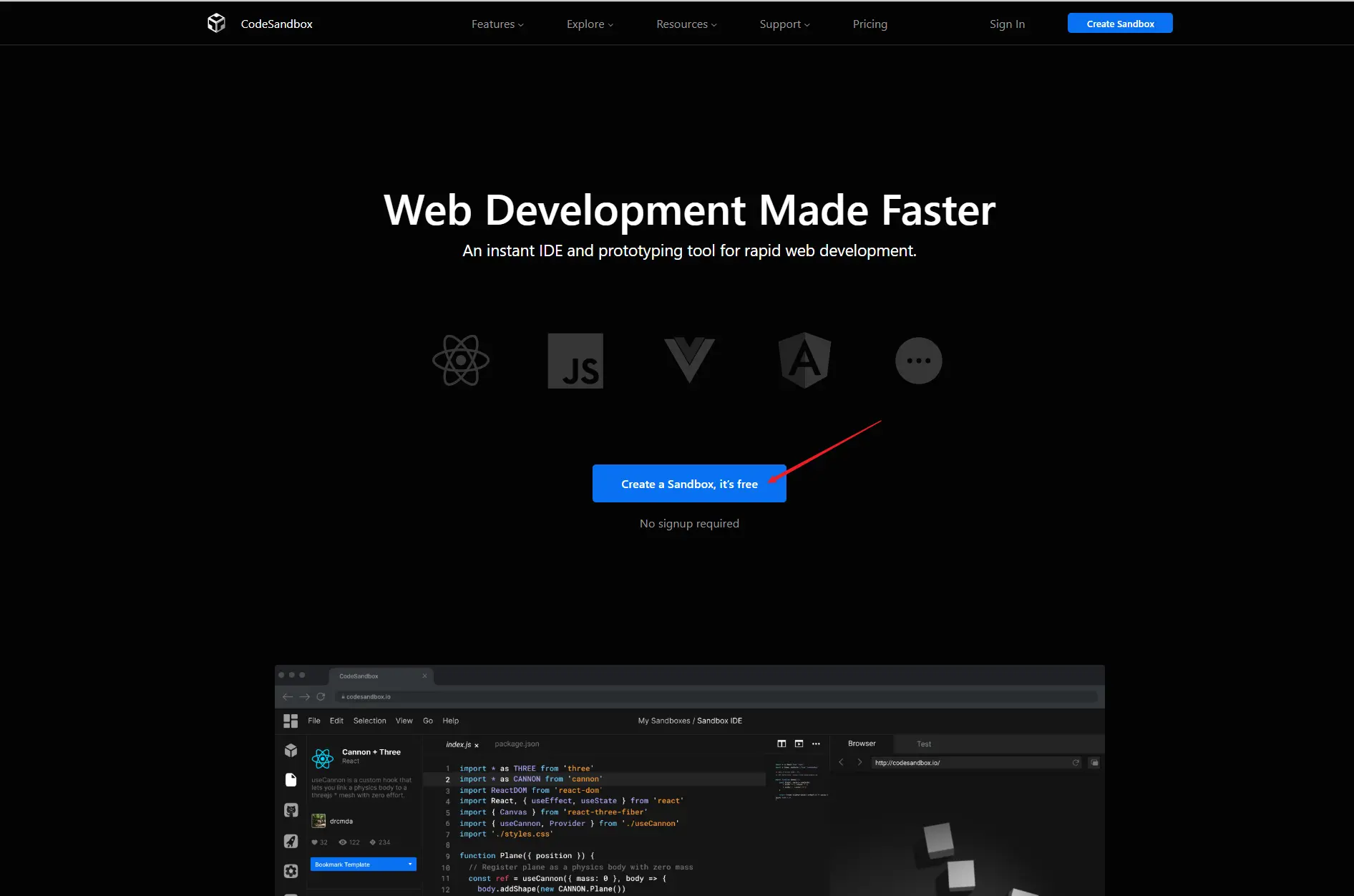Screen dimensions: 1354x896
Task: Open the Edit menu in IDE preview
Action: (x=336, y=721)
